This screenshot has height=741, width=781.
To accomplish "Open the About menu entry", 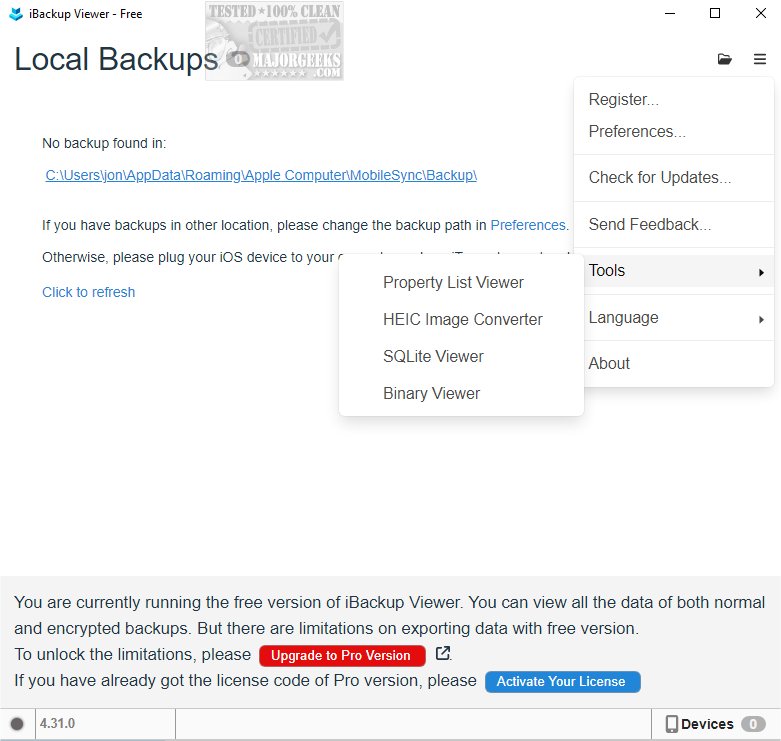I will (x=673, y=364).
